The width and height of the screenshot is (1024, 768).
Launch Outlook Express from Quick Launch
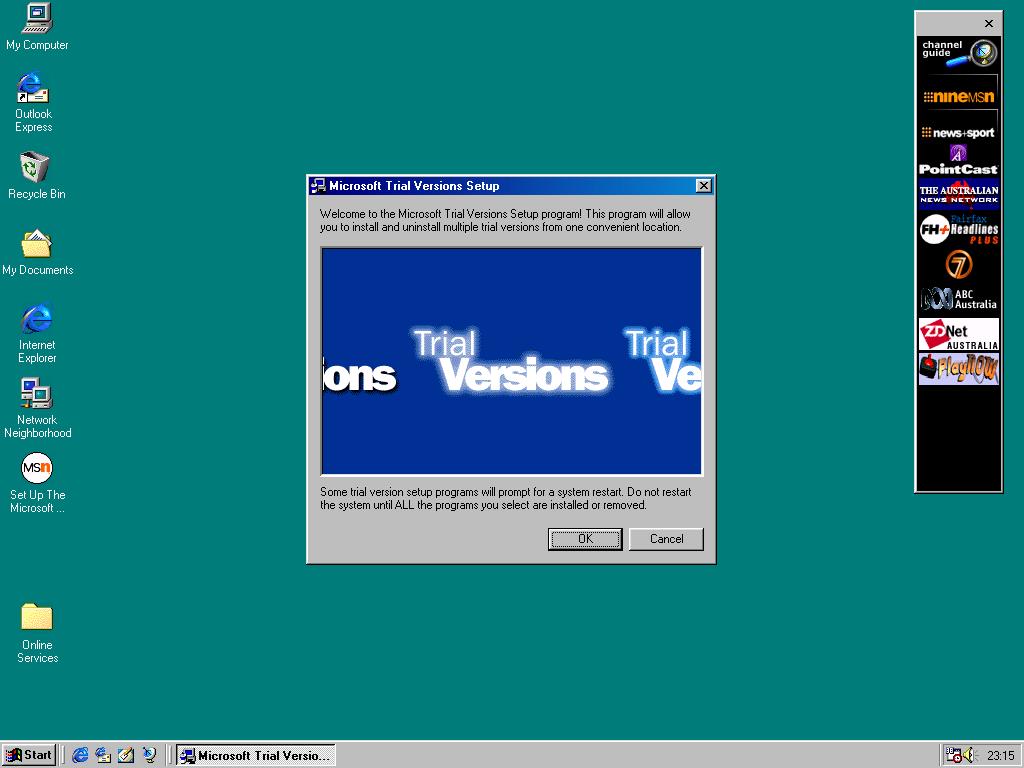pyautogui.click(x=103, y=755)
